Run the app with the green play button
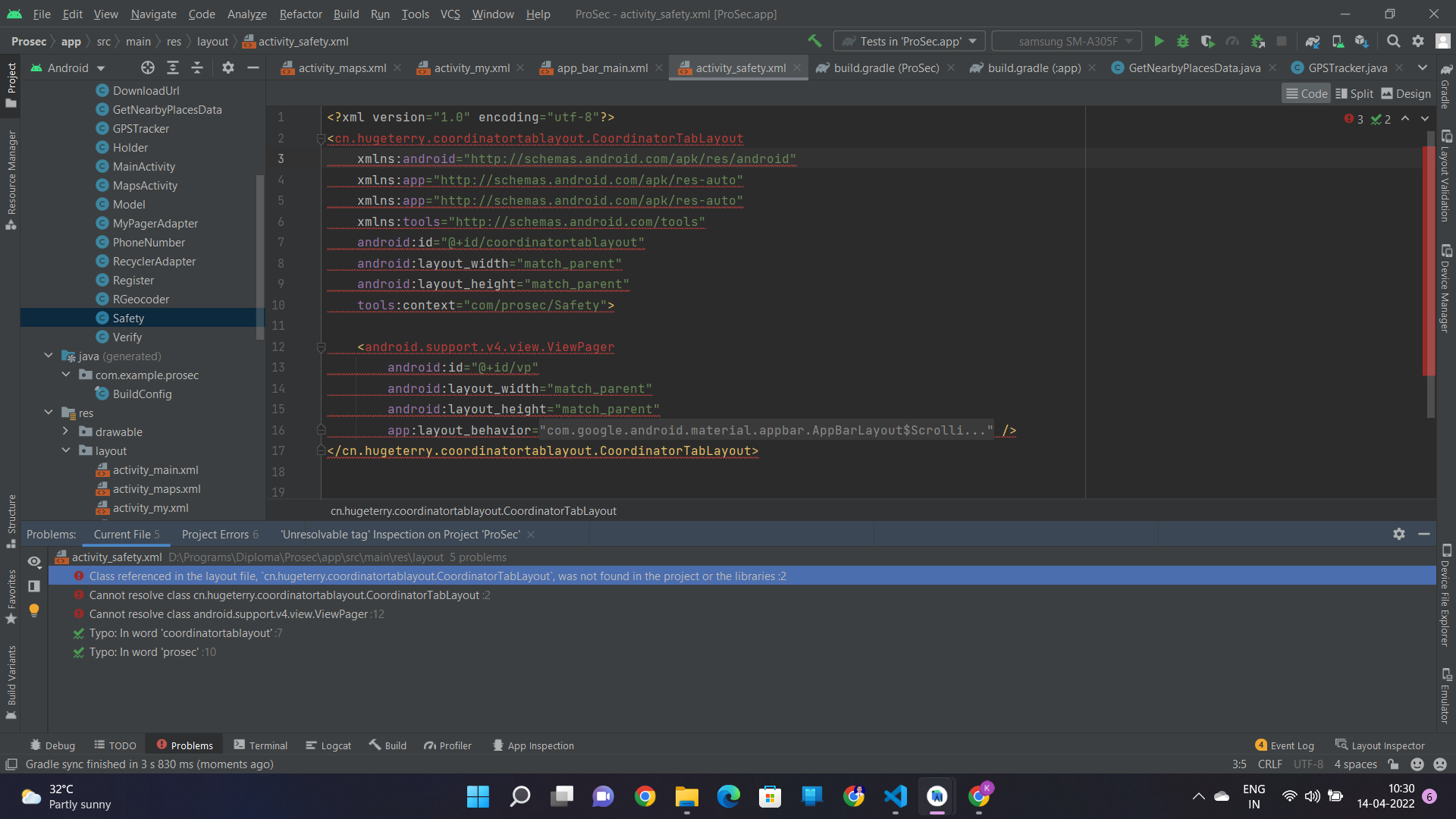The height and width of the screenshot is (819, 1456). click(1159, 41)
